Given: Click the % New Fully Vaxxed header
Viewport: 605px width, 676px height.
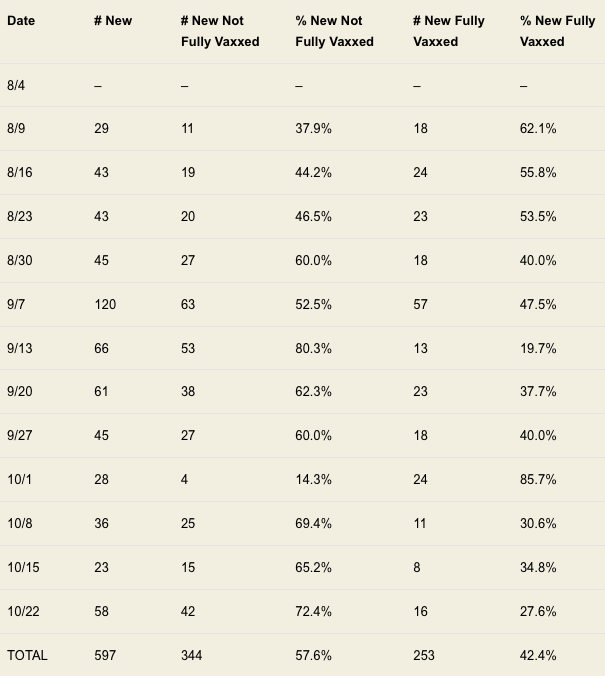Looking at the screenshot, I should click(x=557, y=31).
